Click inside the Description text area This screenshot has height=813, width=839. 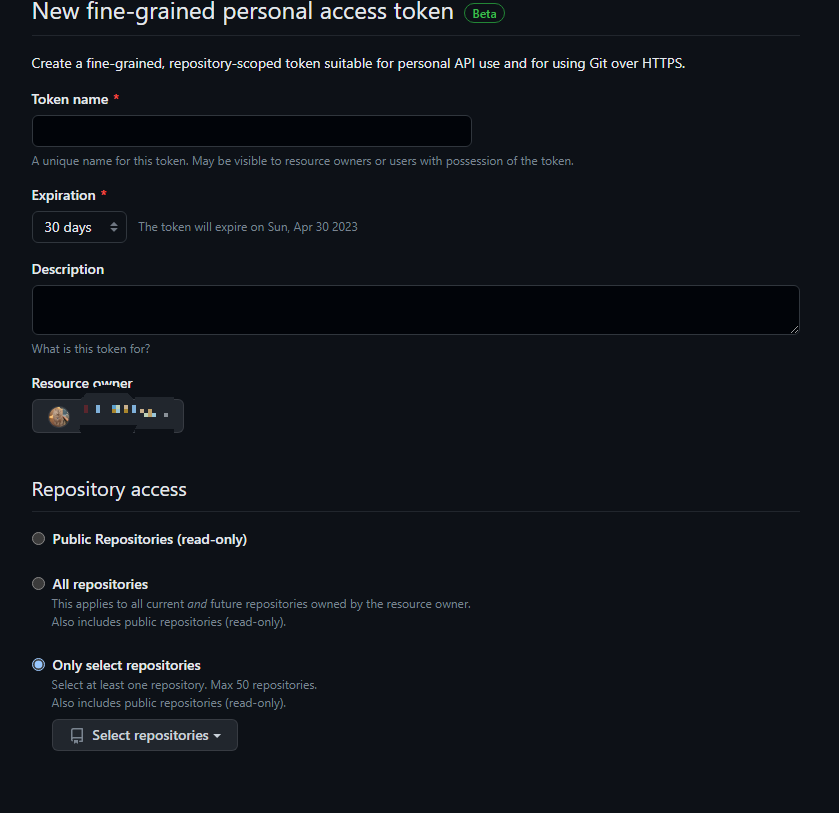coord(416,310)
